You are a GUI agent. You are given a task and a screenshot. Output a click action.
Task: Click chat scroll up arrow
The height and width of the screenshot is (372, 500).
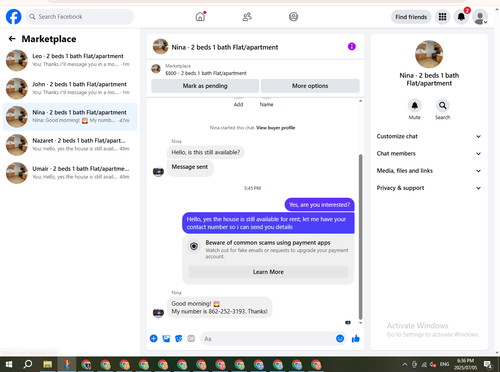click(x=360, y=101)
